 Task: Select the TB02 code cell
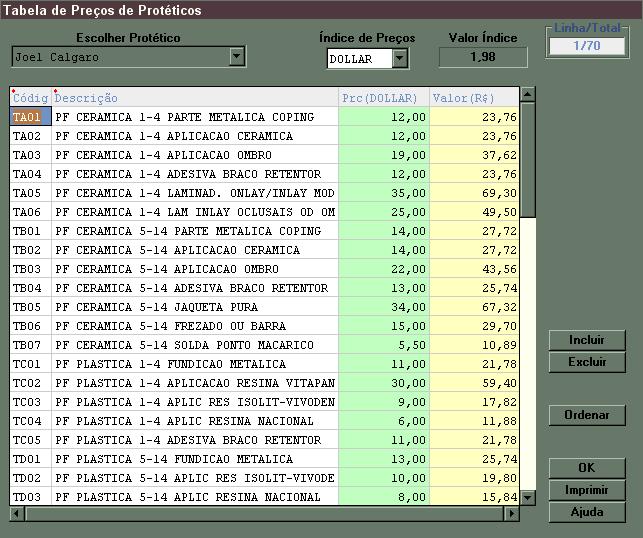tap(31, 250)
